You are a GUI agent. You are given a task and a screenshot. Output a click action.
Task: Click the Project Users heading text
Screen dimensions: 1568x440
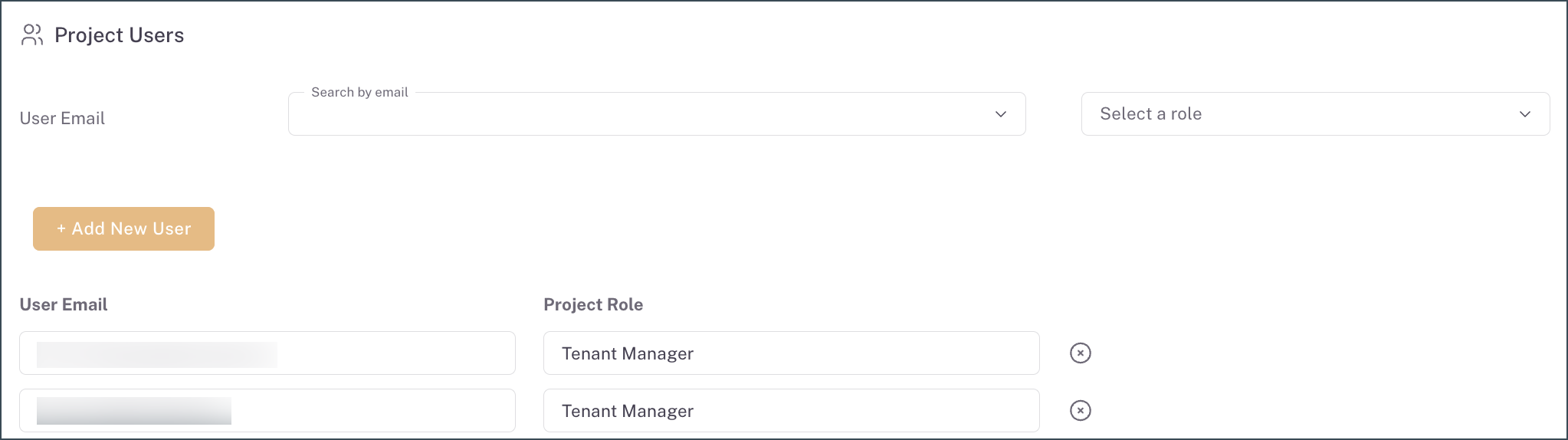click(120, 35)
